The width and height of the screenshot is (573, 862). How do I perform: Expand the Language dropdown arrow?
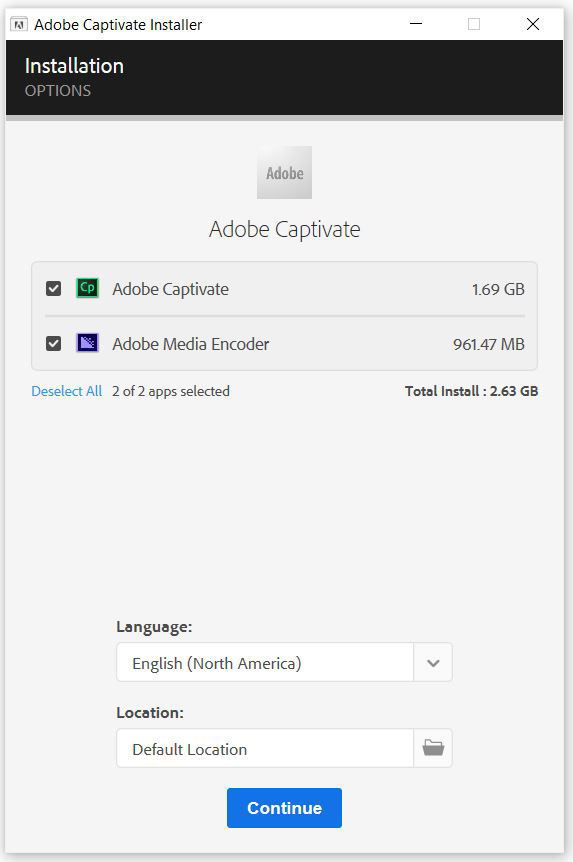(433, 663)
